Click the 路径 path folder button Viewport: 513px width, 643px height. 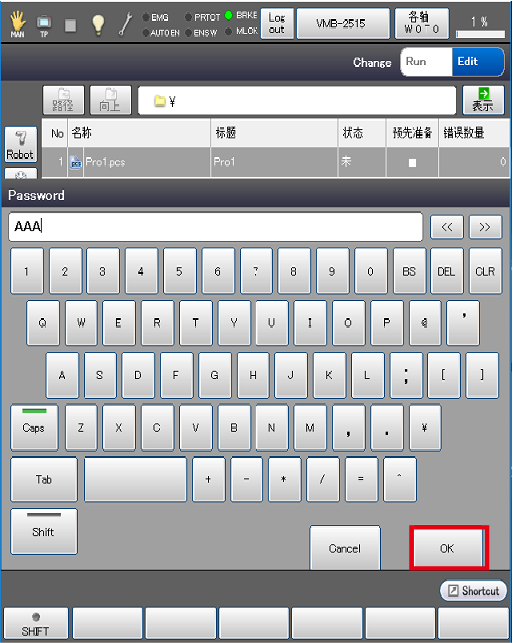63,100
